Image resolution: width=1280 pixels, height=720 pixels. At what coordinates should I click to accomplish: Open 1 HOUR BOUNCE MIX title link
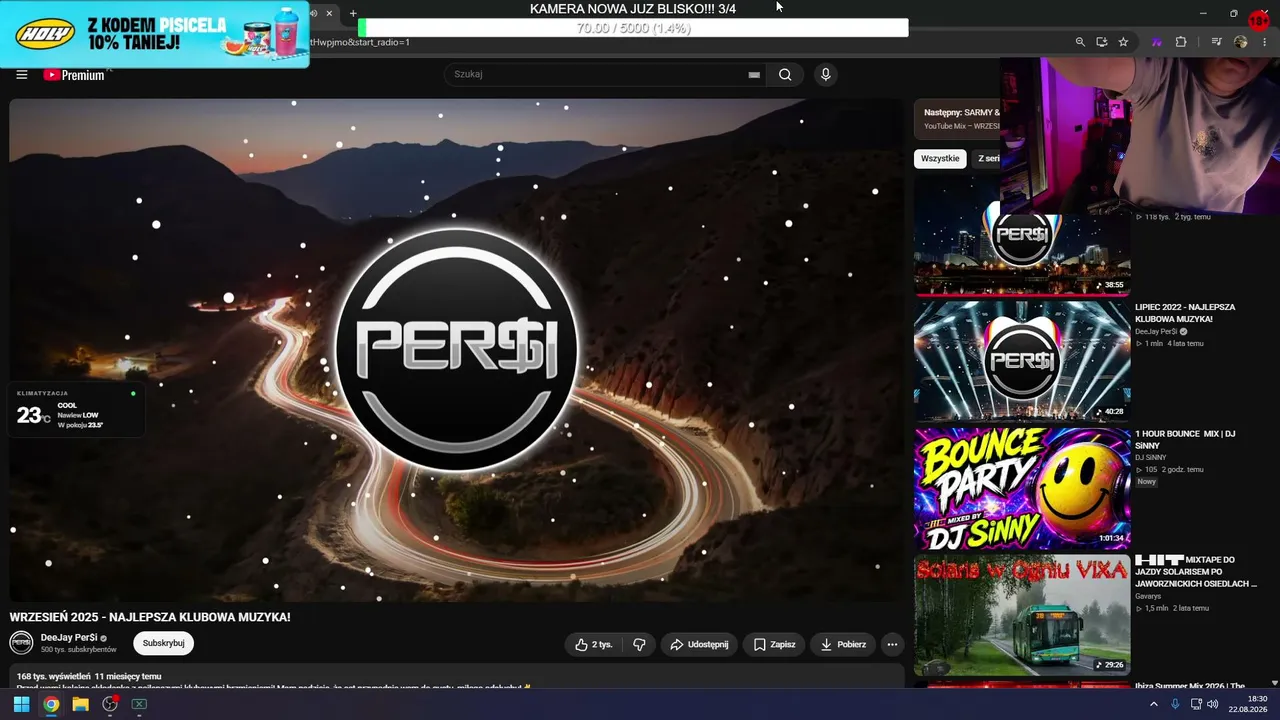(1185, 440)
